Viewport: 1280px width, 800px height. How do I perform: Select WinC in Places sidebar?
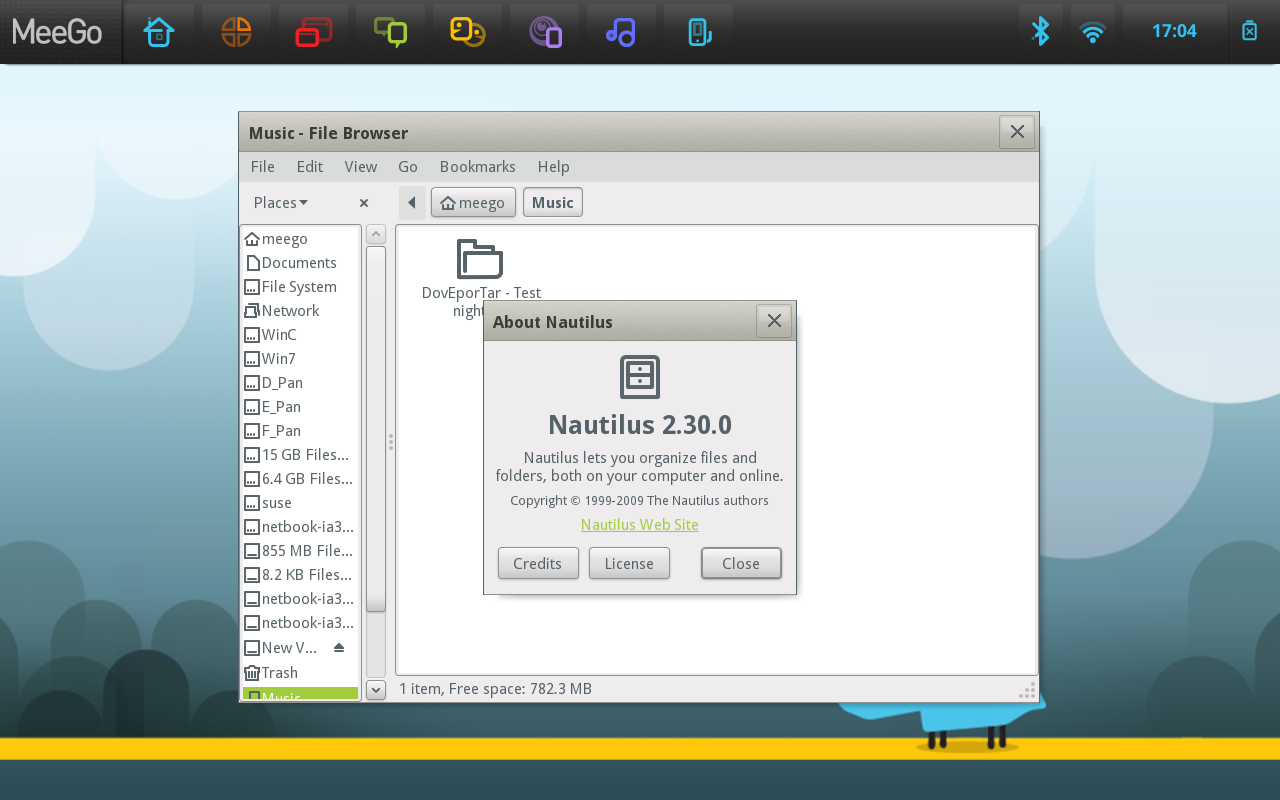pyautogui.click(x=300, y=335)
